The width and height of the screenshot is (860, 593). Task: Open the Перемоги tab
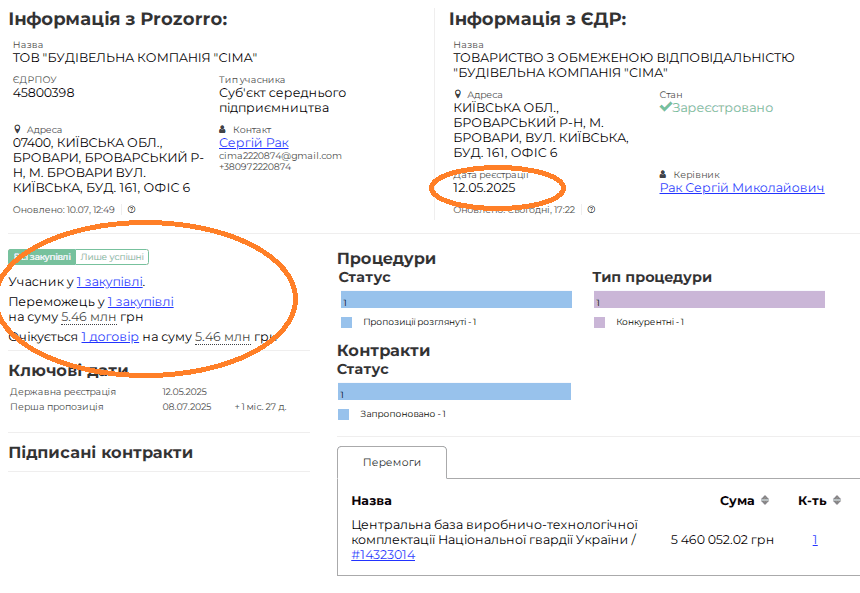coord(391,462)
